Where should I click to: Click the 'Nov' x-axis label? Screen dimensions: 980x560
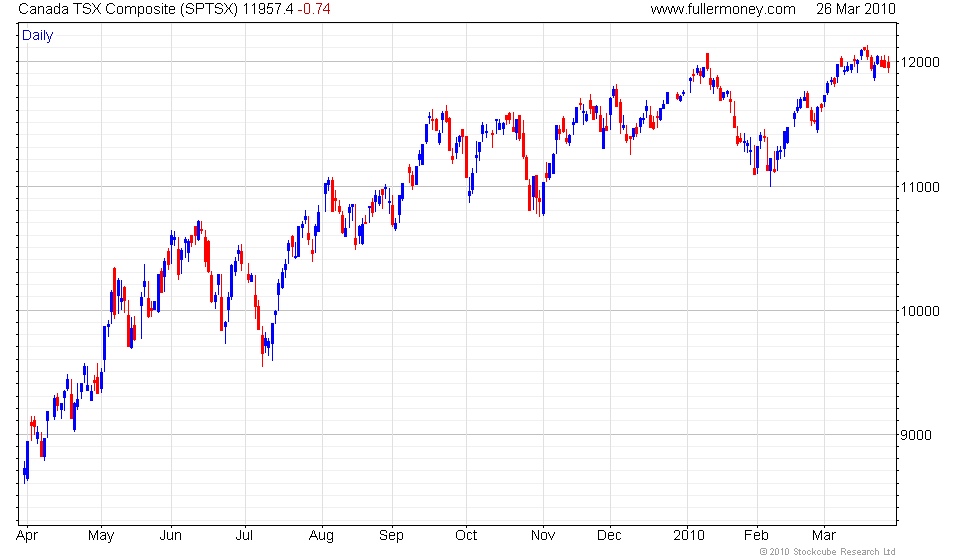click(542, 536)
